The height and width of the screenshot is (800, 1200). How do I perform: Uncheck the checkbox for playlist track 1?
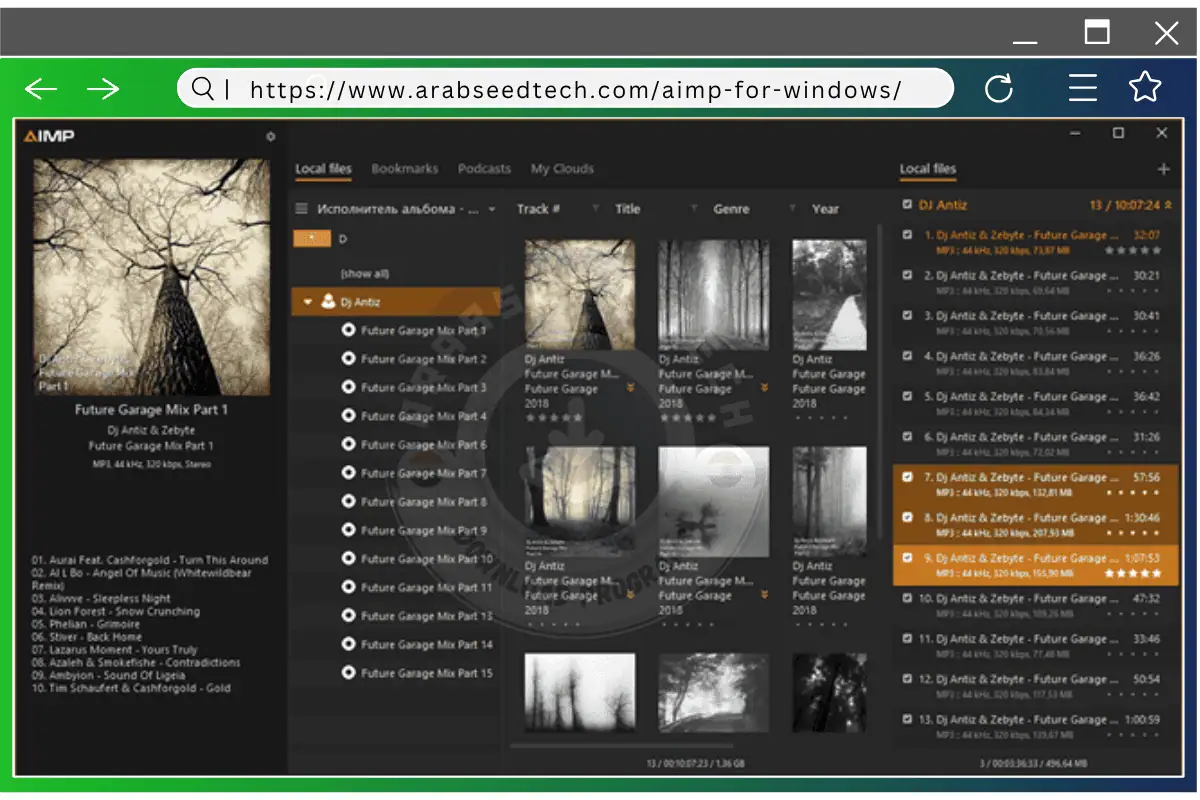pos(907,235)
